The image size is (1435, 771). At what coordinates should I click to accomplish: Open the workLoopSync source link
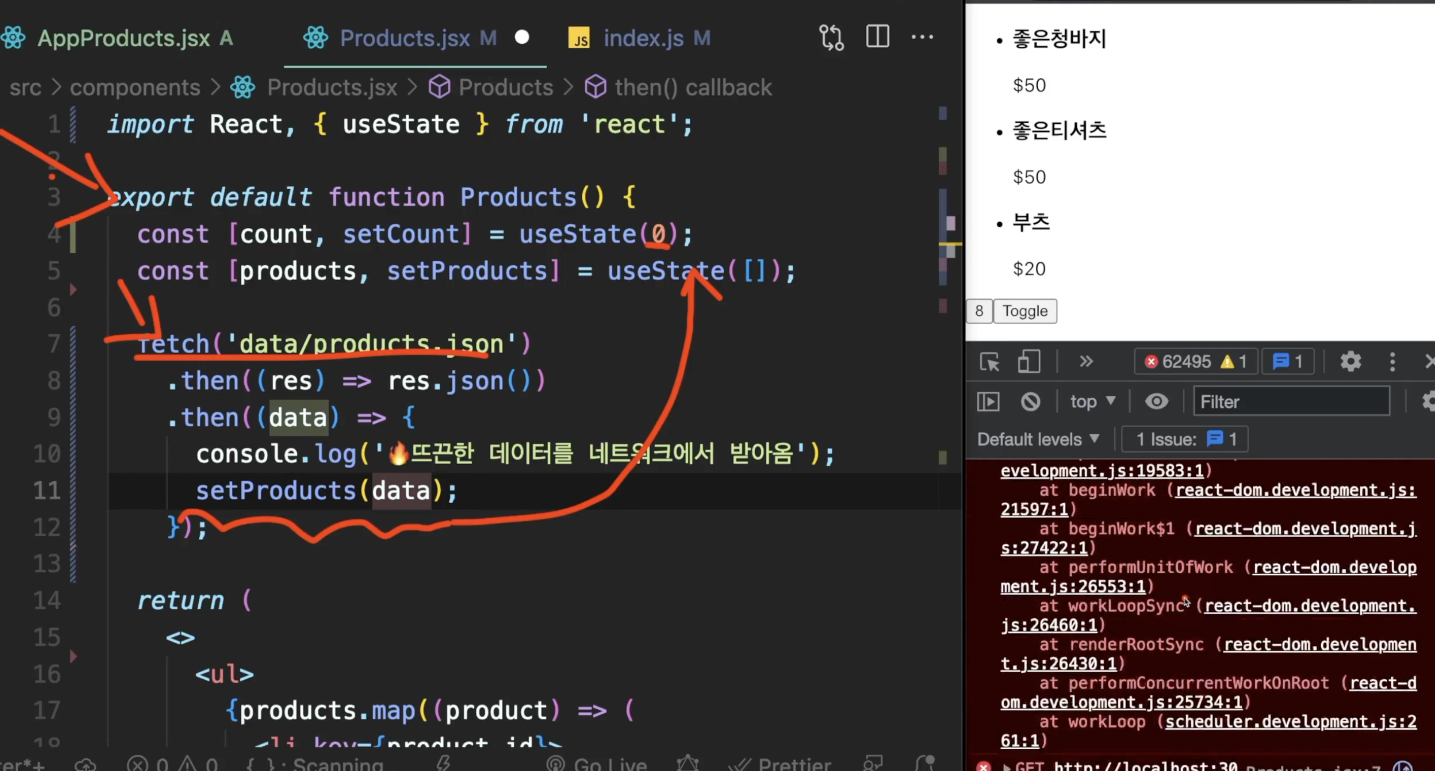pyautogui.click(x=1208, y=615)
